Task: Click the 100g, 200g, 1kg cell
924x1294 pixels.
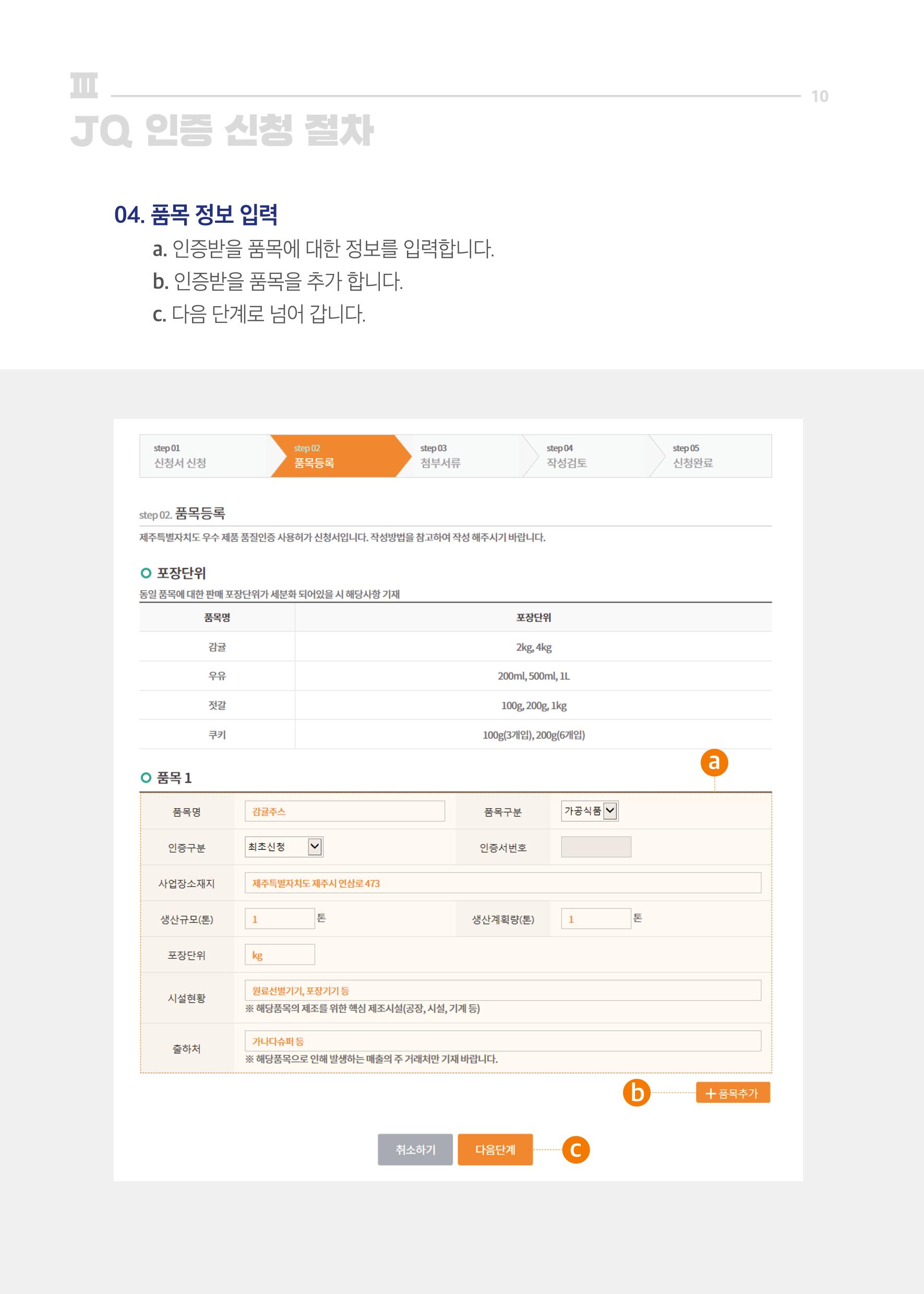Action: point(534,705)
